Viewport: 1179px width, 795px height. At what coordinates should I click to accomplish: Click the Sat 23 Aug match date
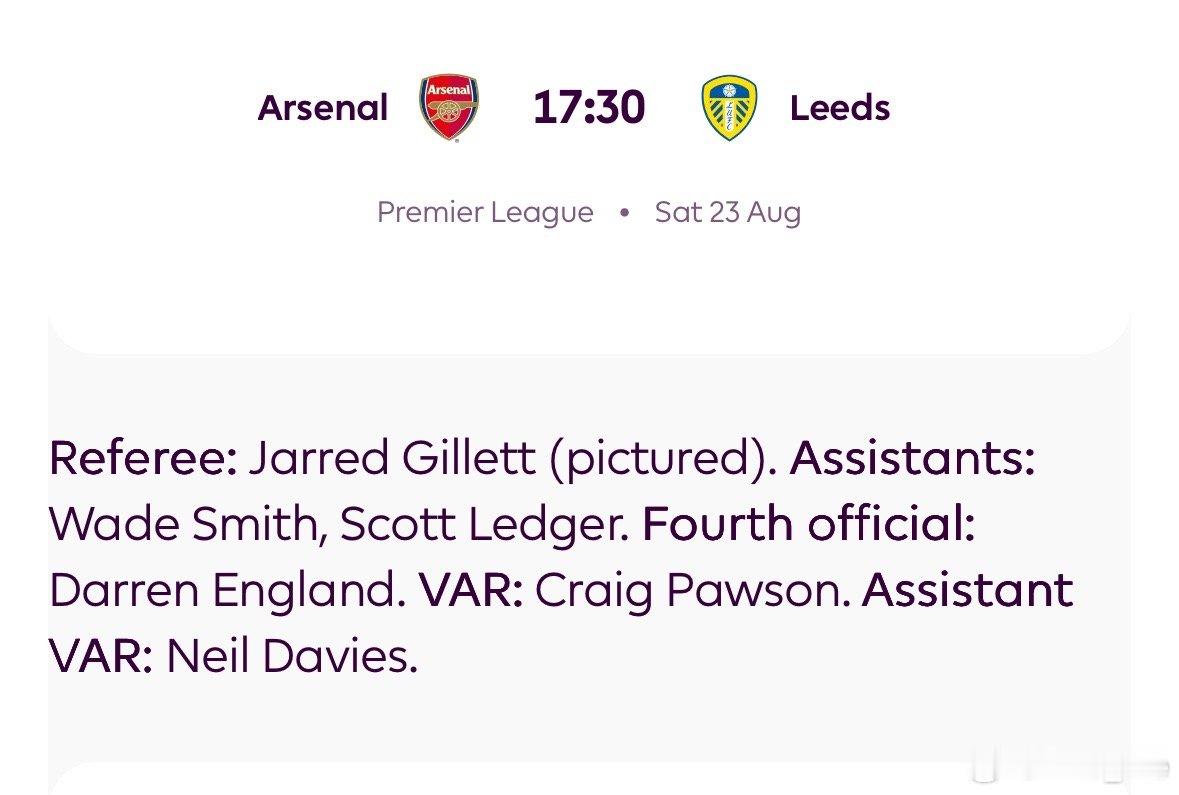point(727,212)
